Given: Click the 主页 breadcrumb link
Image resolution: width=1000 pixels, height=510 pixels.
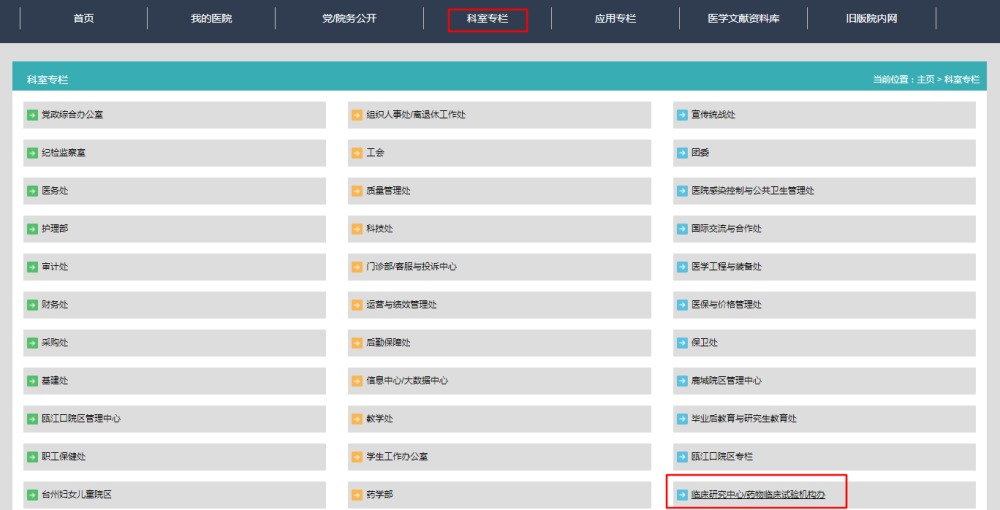Looking at the screenshot, I should pyautogui.click(x=926, y=79).
